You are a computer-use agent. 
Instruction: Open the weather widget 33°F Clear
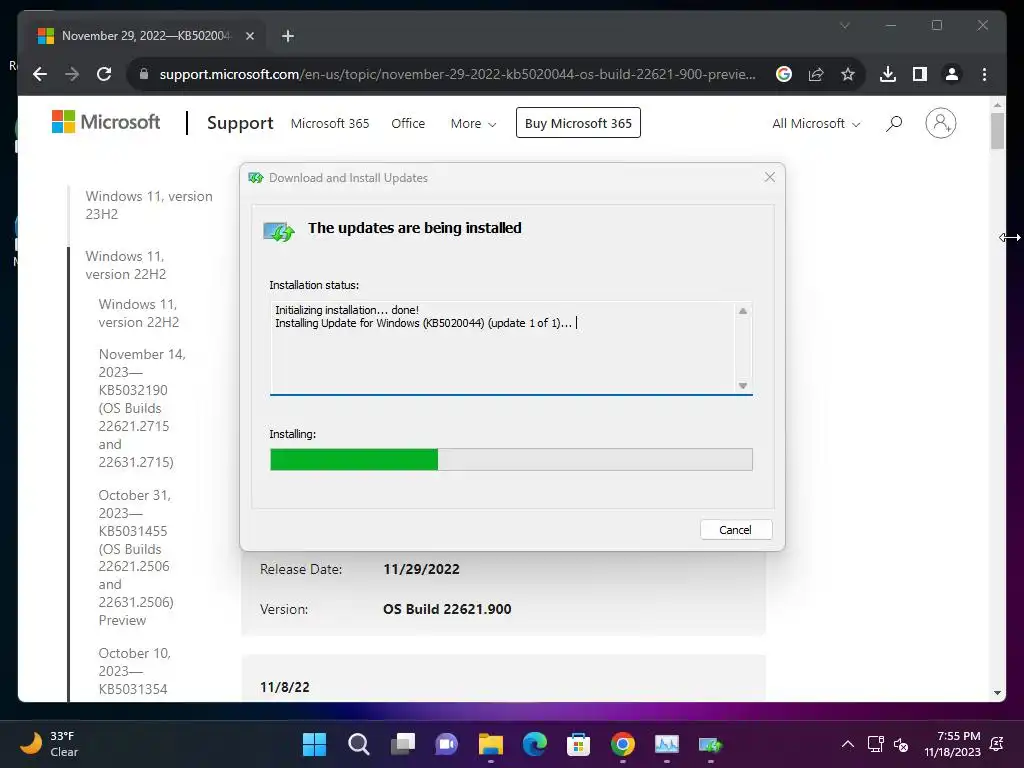click(50, 744)
